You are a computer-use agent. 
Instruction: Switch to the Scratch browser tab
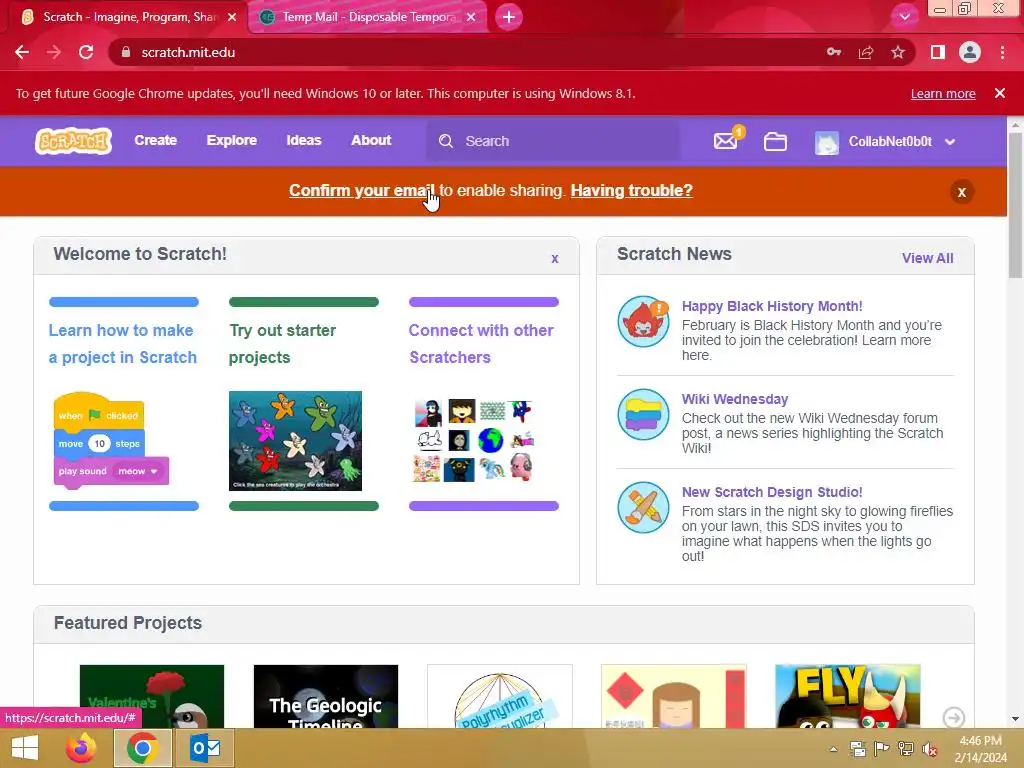(124, 17)
